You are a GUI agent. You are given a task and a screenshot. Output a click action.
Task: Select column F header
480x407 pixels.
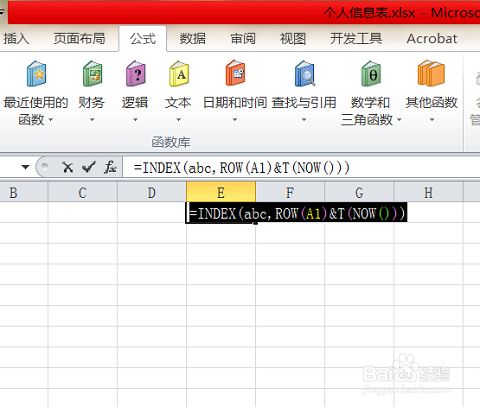click(x=290, y=192)
